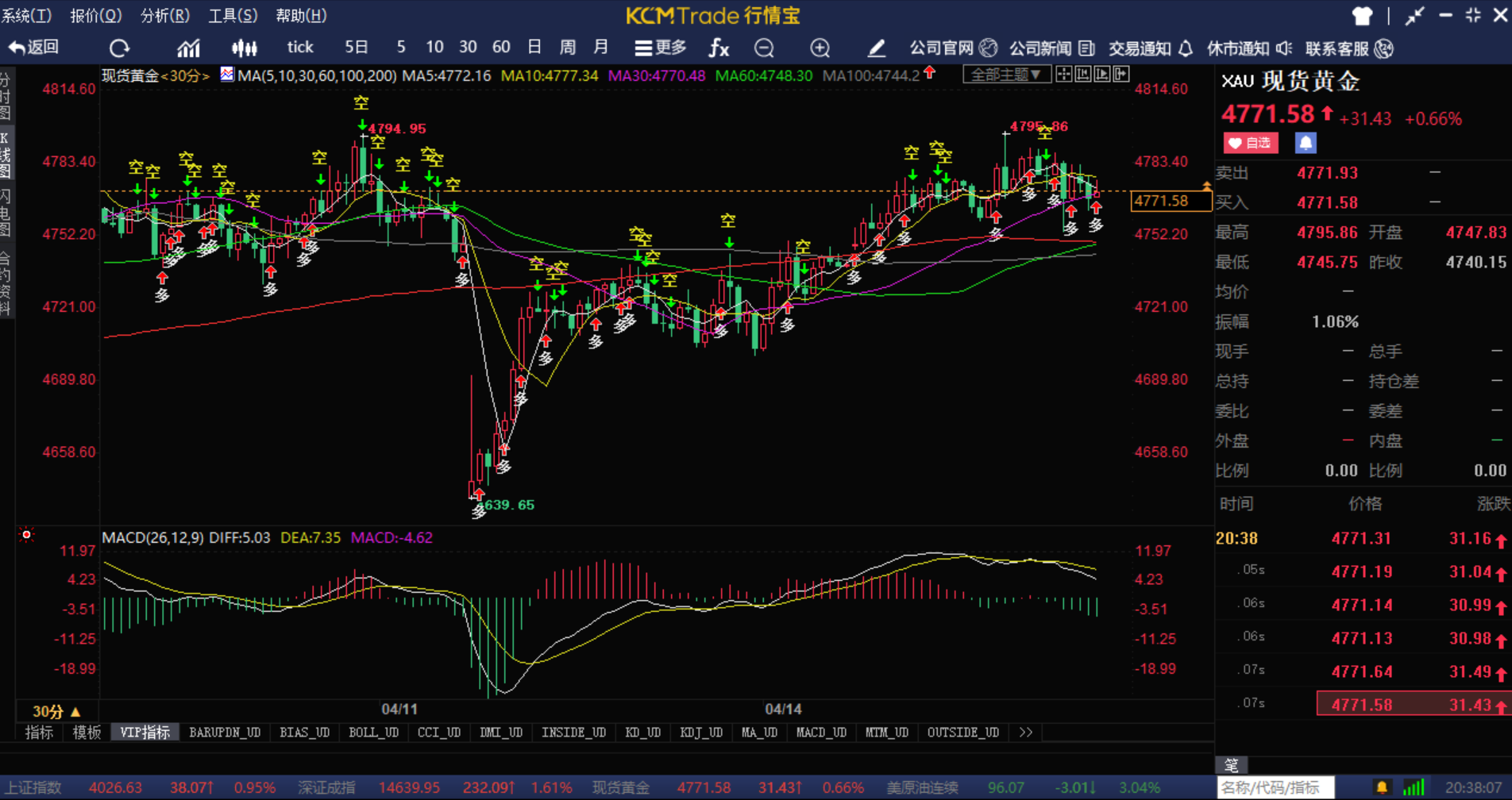Select the 月 monthly period
Image resolution: width=1512 pixels, height=800 pixels.
(600, 48)
